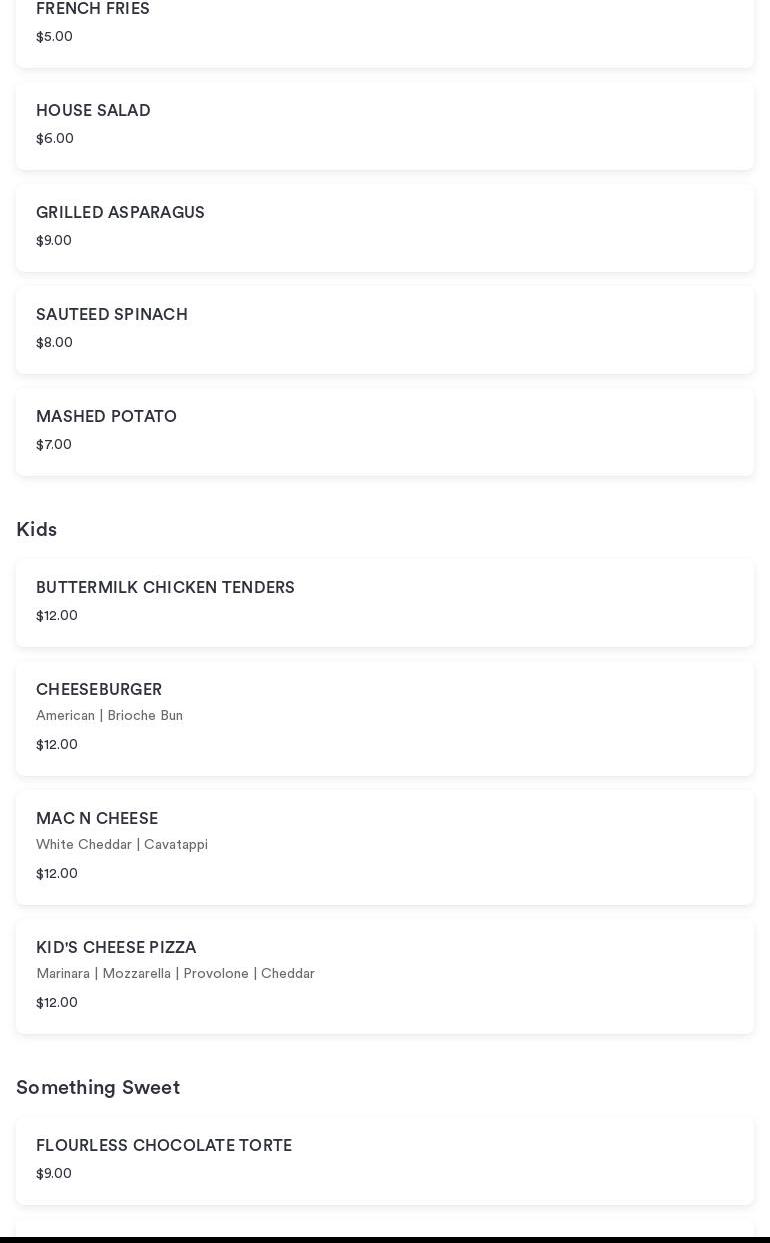The height and width of the screenshot is (1243, 770).
Task: Select the kids Cheeseburger card
Action: [x=385, y=718]
